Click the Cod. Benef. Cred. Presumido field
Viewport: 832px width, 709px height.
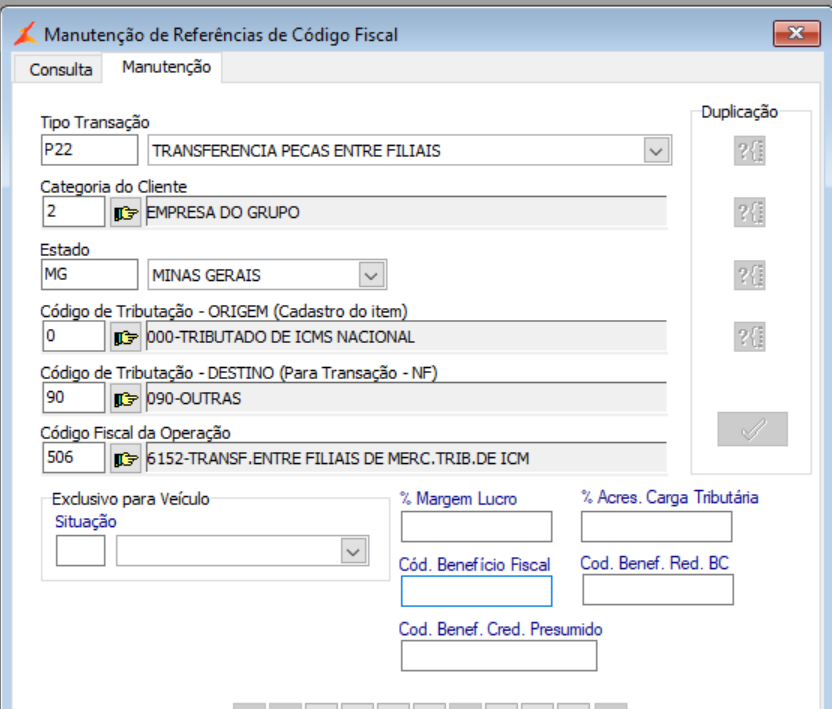499,655
